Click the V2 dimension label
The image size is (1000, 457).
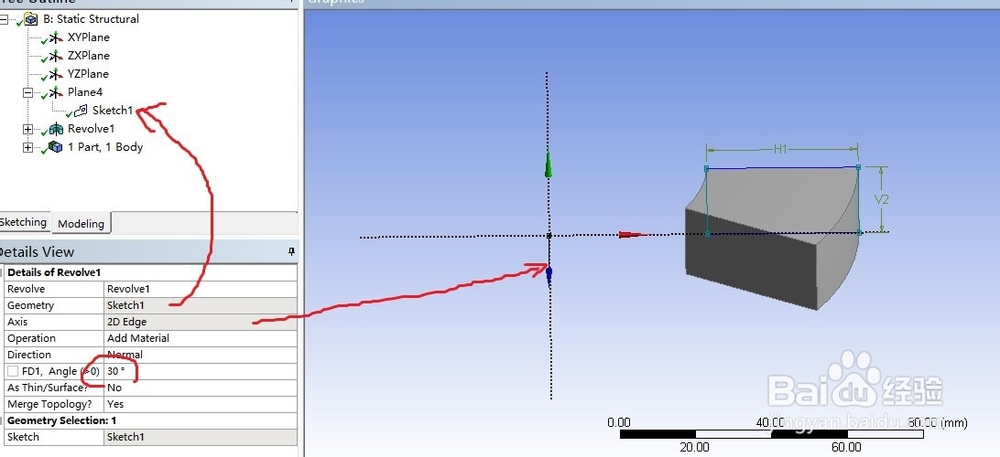coord(881,199)
